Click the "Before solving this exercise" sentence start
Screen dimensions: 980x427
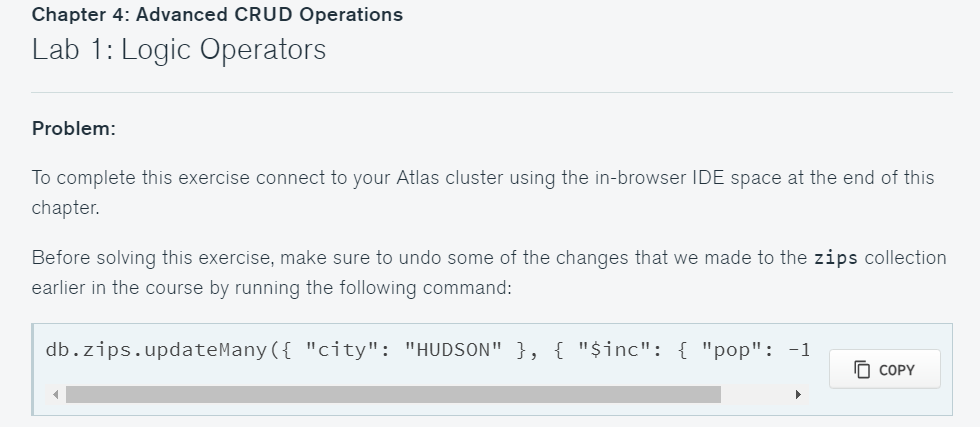152,258
